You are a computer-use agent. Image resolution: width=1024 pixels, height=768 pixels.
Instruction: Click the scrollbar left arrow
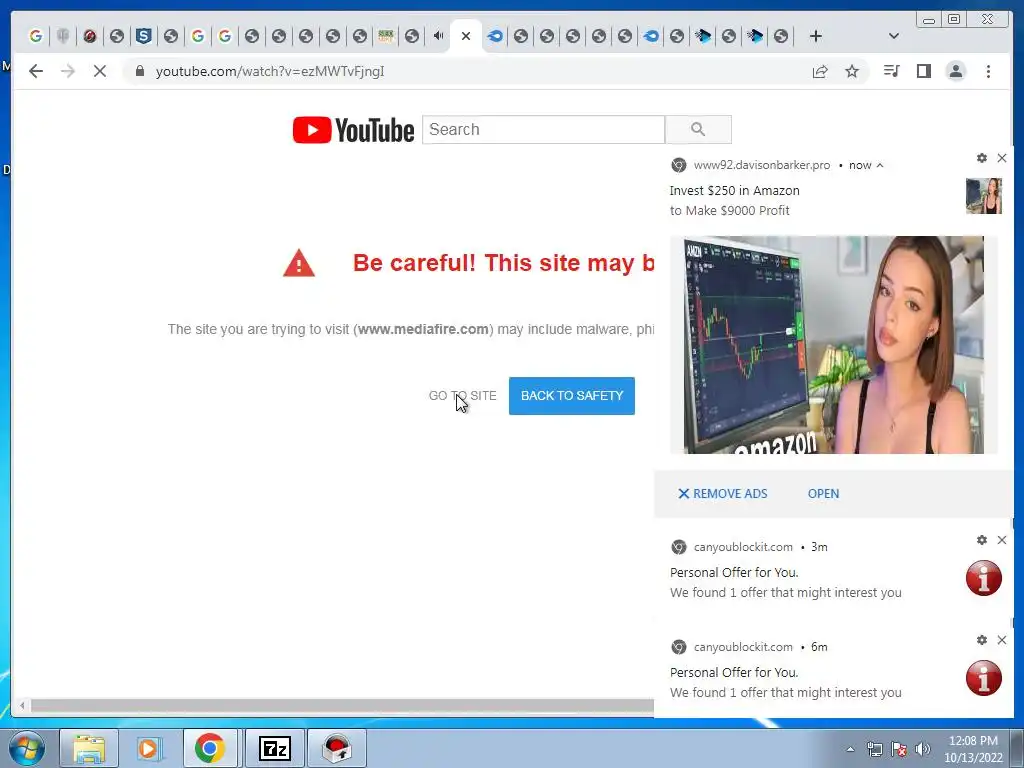coord(22,706)
